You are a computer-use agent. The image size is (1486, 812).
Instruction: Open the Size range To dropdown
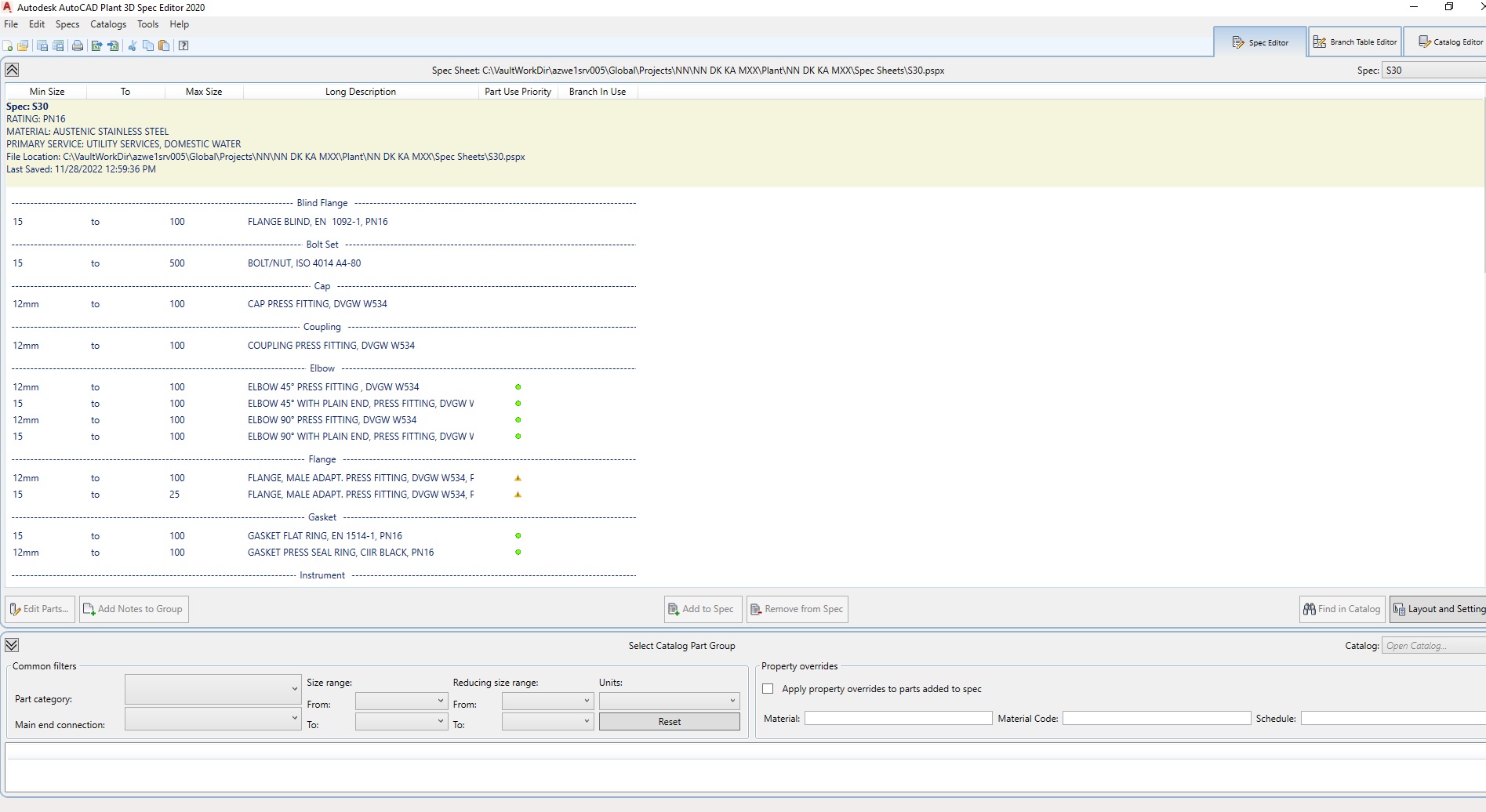tap(401, 721)
